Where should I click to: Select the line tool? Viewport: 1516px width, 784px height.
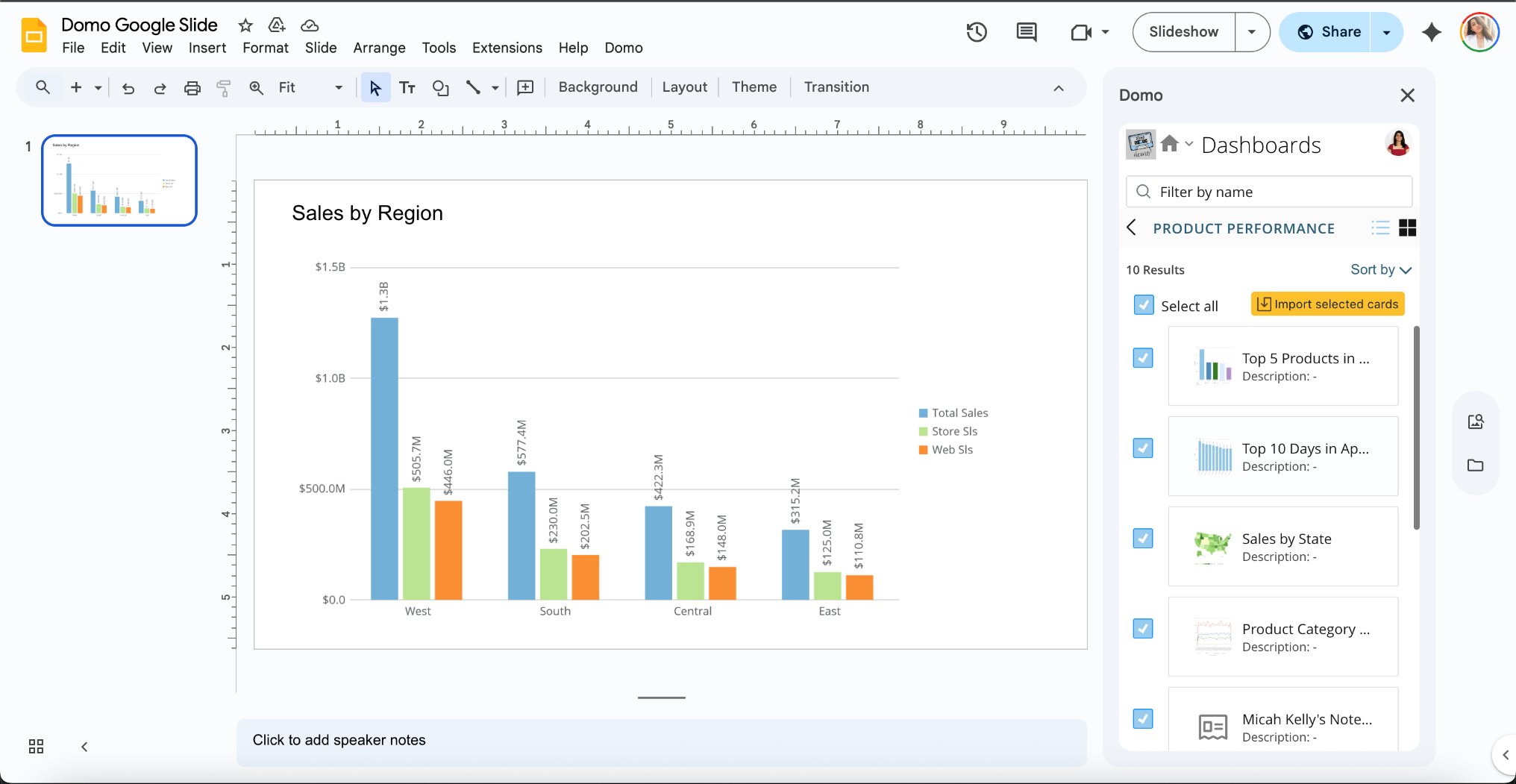tap(473, 88)
